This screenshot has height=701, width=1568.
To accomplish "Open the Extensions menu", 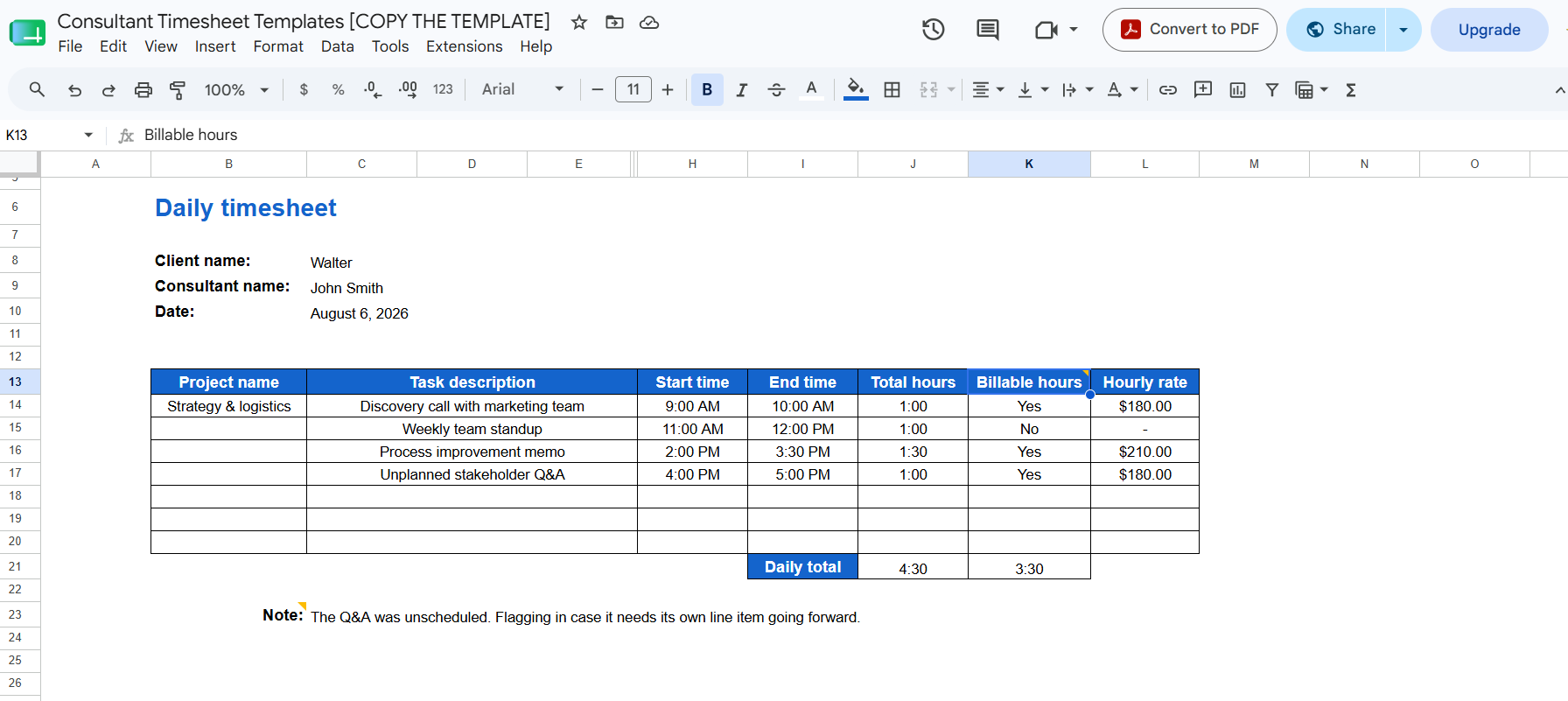I will pos(465,46).
